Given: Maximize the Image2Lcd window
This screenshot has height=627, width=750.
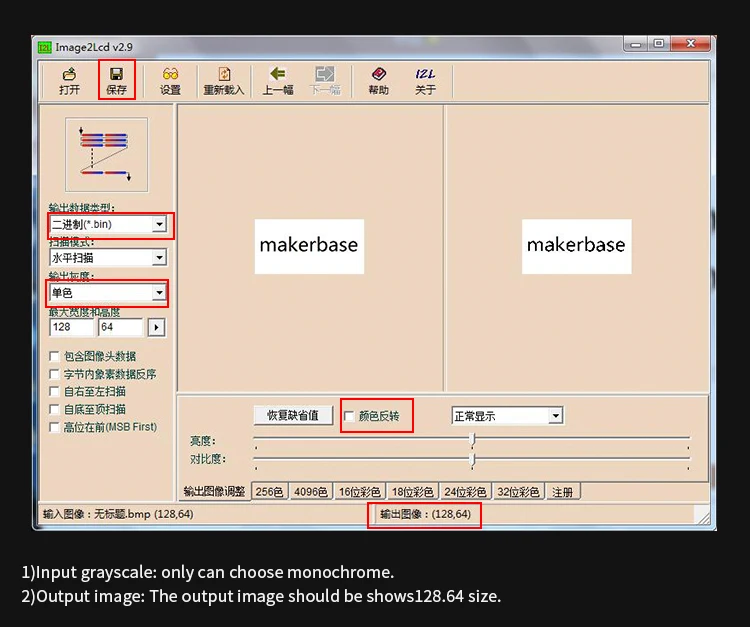Looking at the screenshot, I should [659, 44].
